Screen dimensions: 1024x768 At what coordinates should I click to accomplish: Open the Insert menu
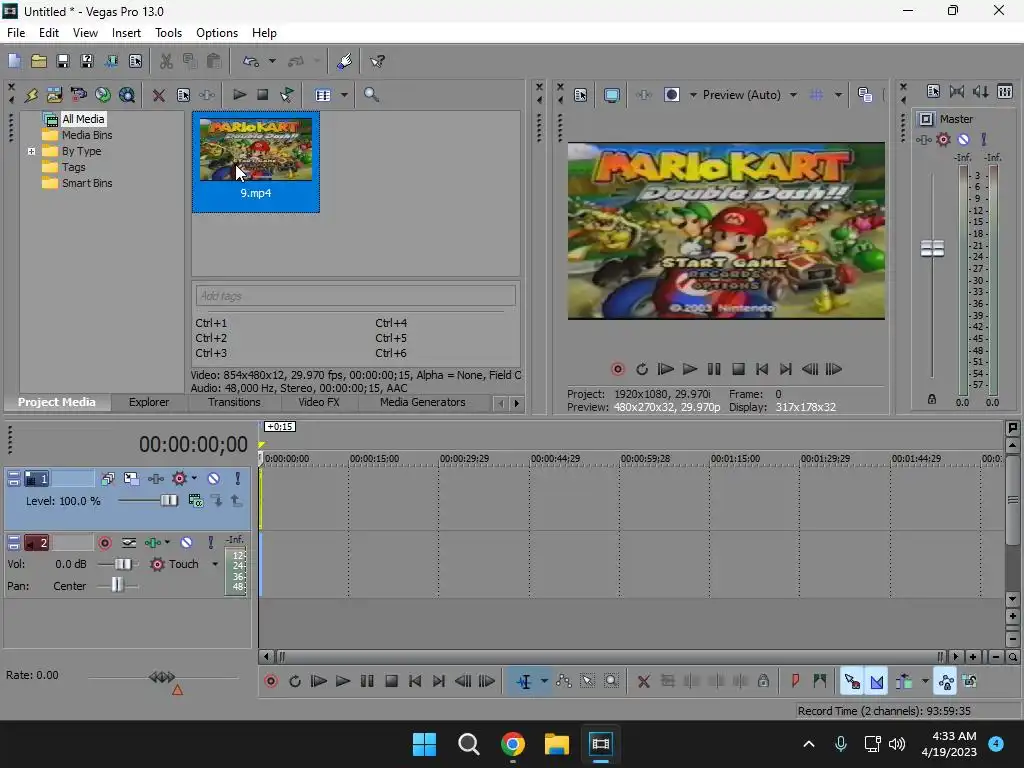[126, 33]
